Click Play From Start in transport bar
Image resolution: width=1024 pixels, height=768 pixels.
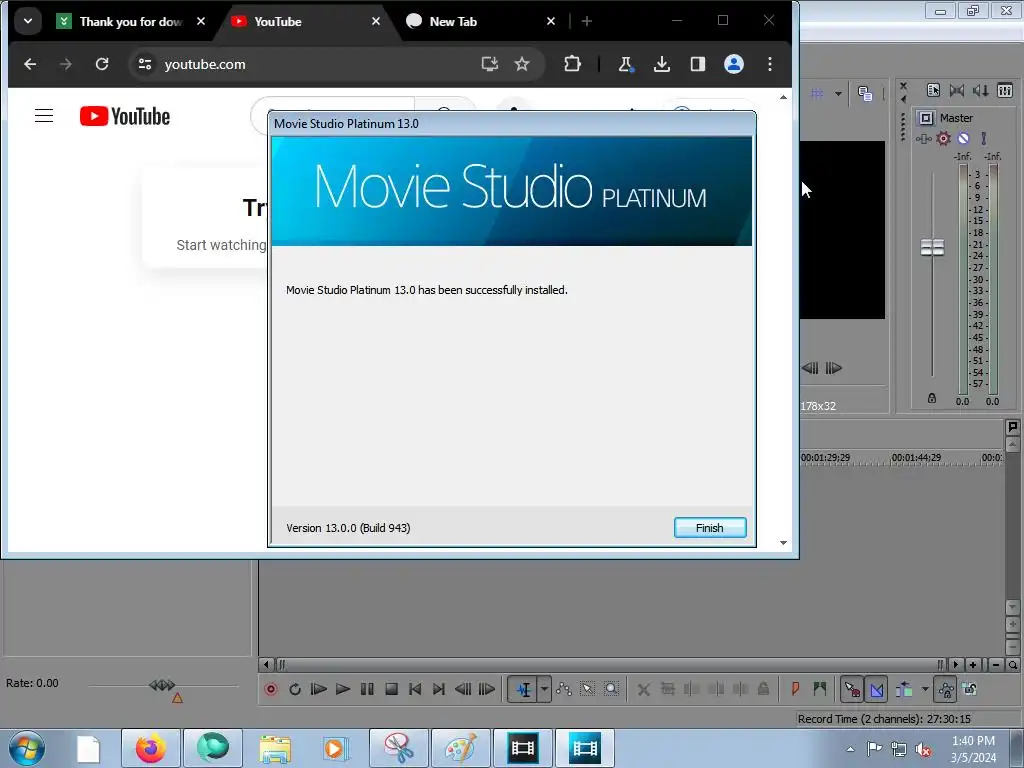click(319, 689)
